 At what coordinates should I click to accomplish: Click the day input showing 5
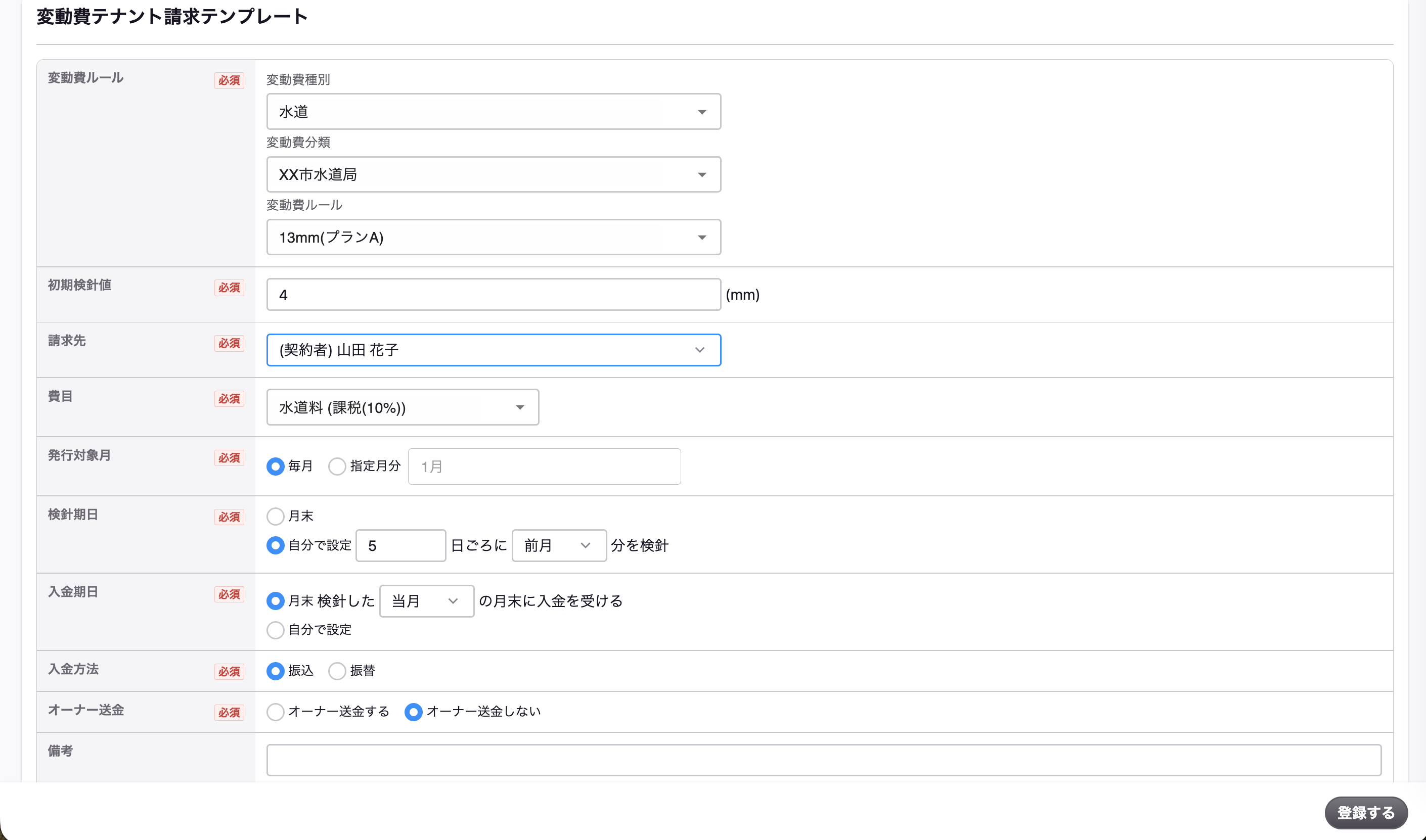click(x=400, y=546)
